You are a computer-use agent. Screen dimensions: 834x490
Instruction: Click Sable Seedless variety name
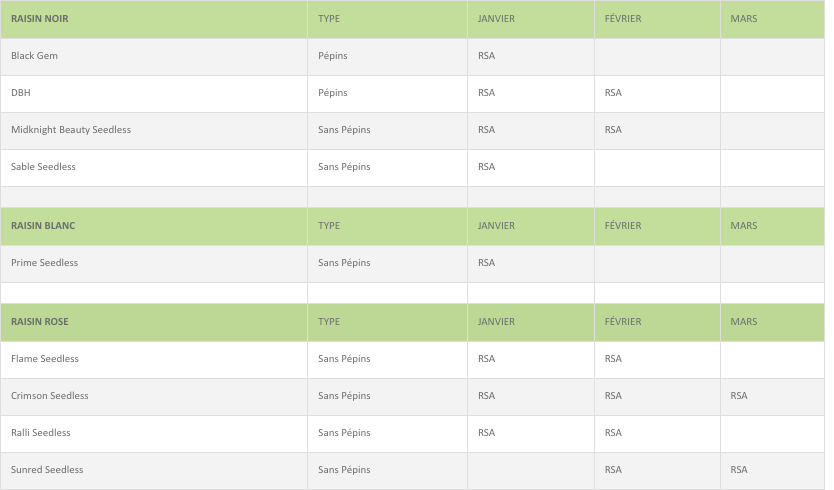[x=43, y=167]
